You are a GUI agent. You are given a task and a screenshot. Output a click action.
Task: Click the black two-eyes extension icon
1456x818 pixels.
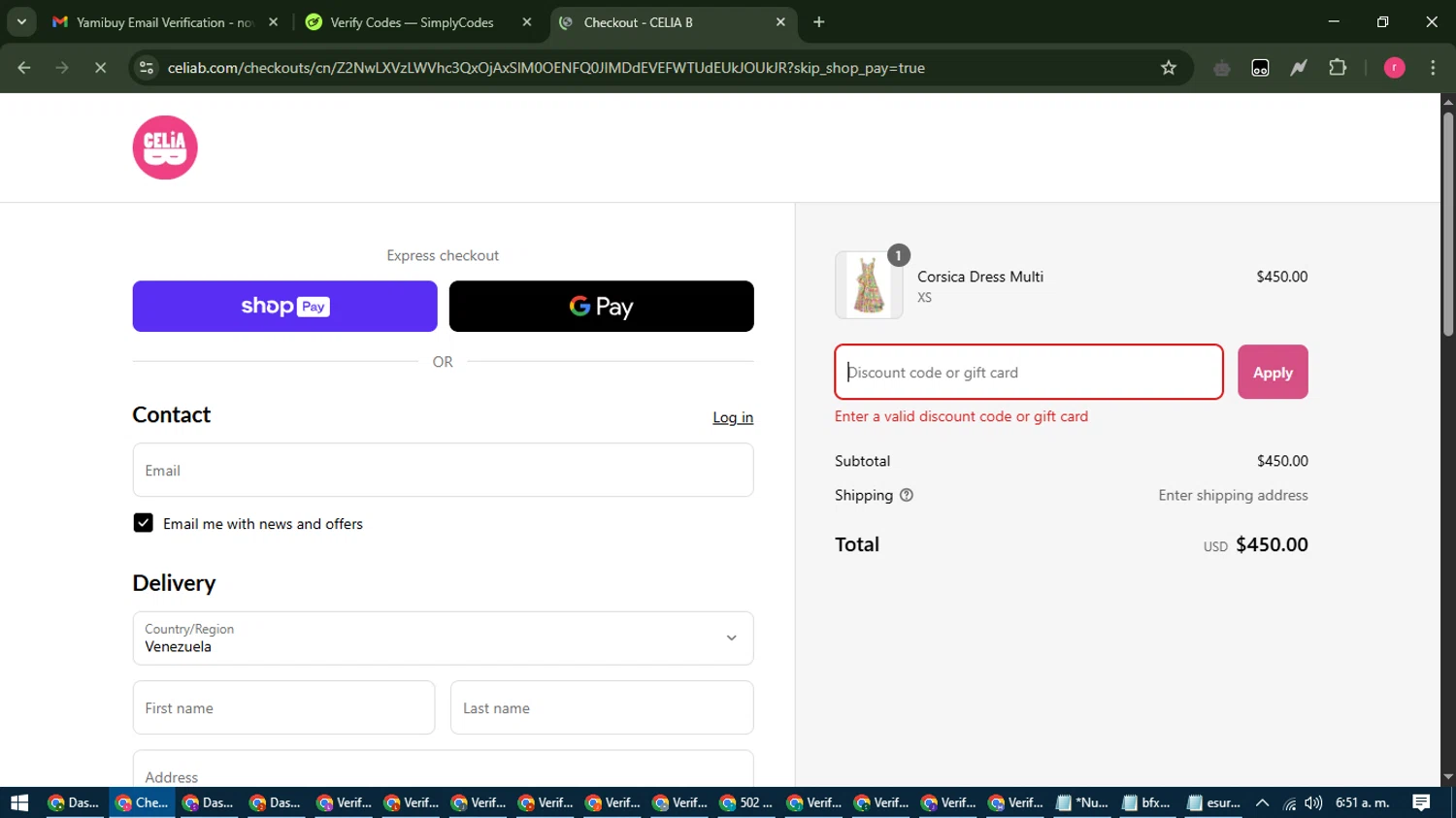pyautogui.click(x=1260, y=68)
